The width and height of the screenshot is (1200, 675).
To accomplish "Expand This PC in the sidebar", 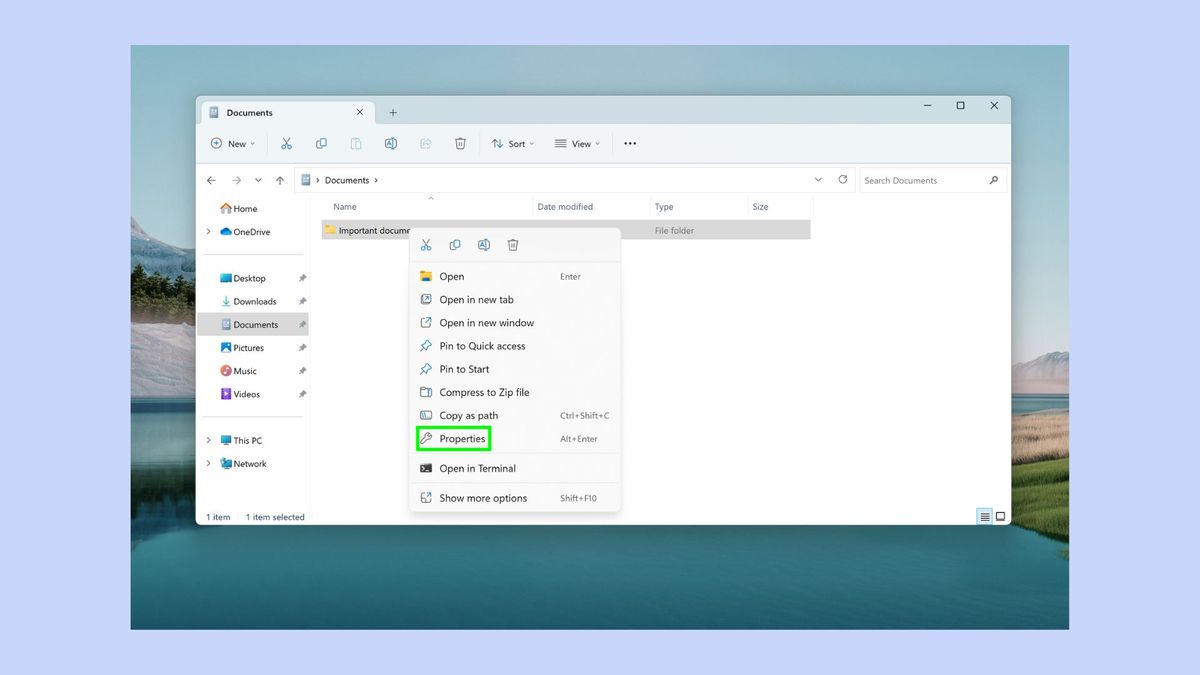I will (x=208, y=440).
